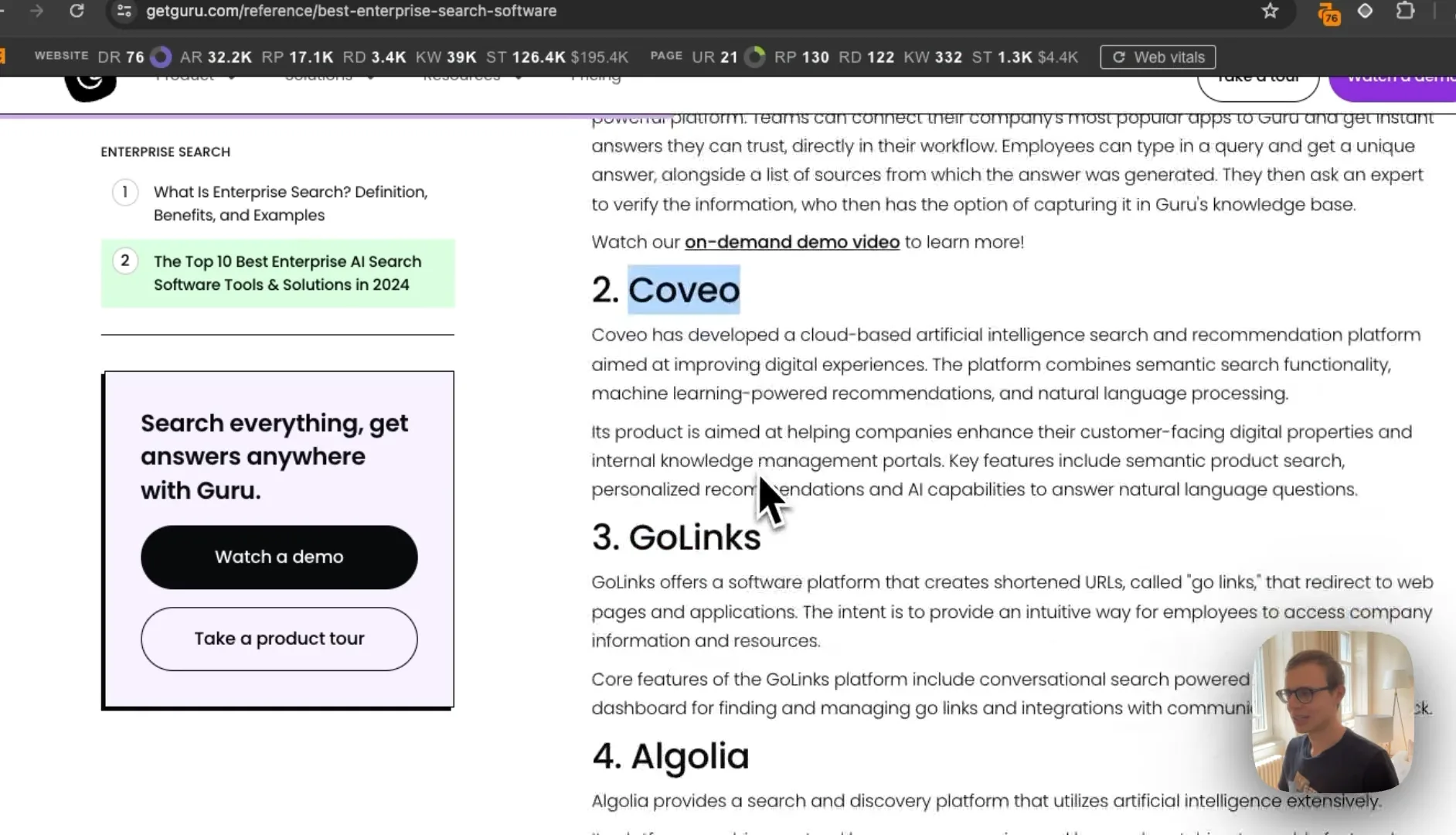Viewport: 1456px width, 835px height.
Task: Click page RD 122 metric
Action: tap(866, 57)
